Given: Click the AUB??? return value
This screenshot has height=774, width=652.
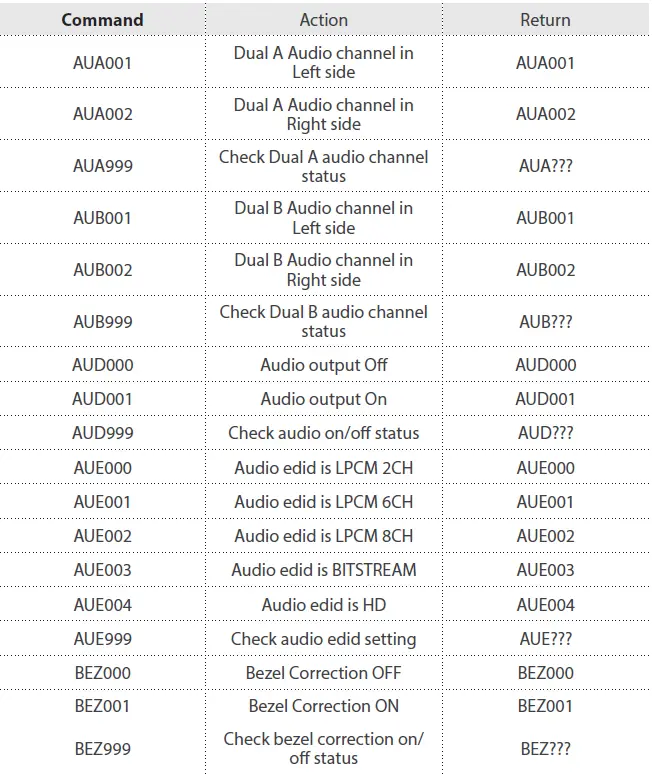Looking at the screenshot, I should (x=545, y=322).
